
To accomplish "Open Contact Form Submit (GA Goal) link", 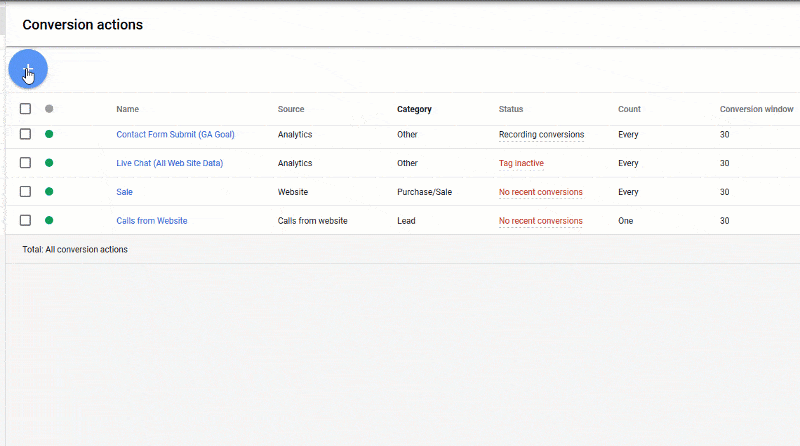I will pos(176,134).
